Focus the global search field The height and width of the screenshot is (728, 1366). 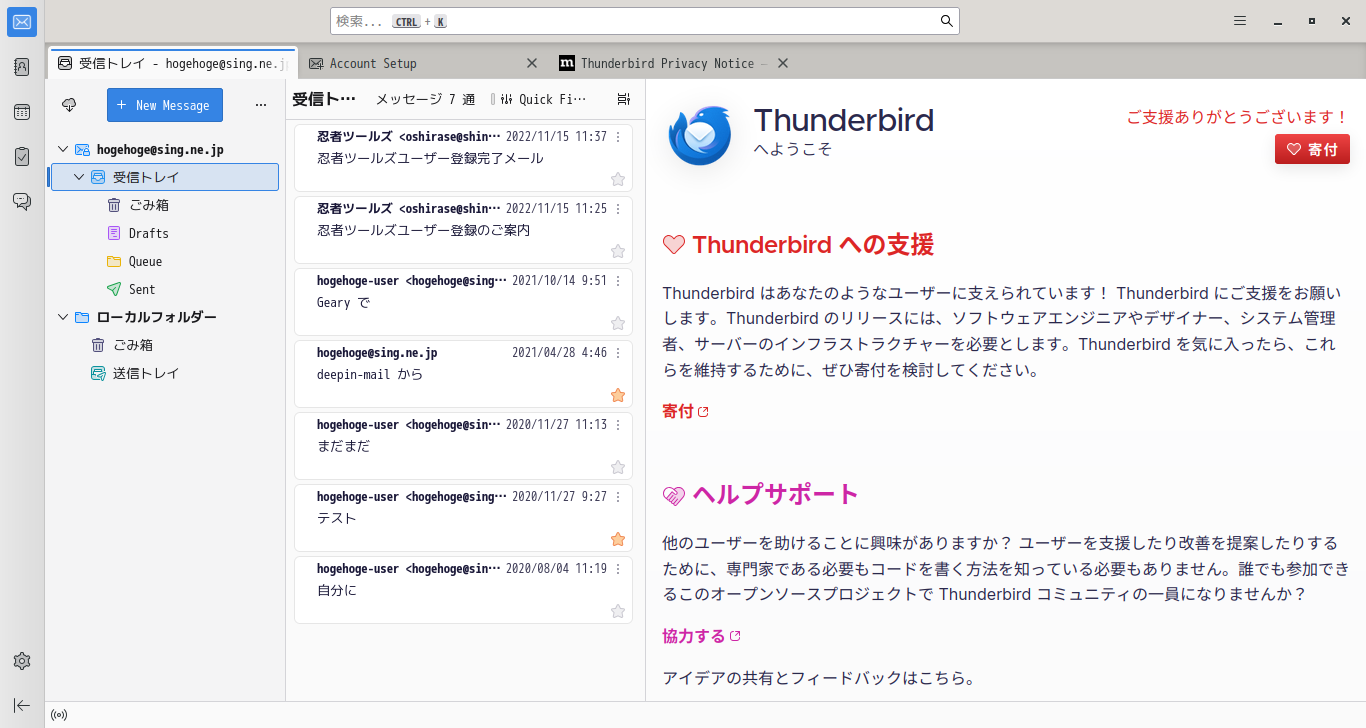pyautogui.click(x=645, y=21)
